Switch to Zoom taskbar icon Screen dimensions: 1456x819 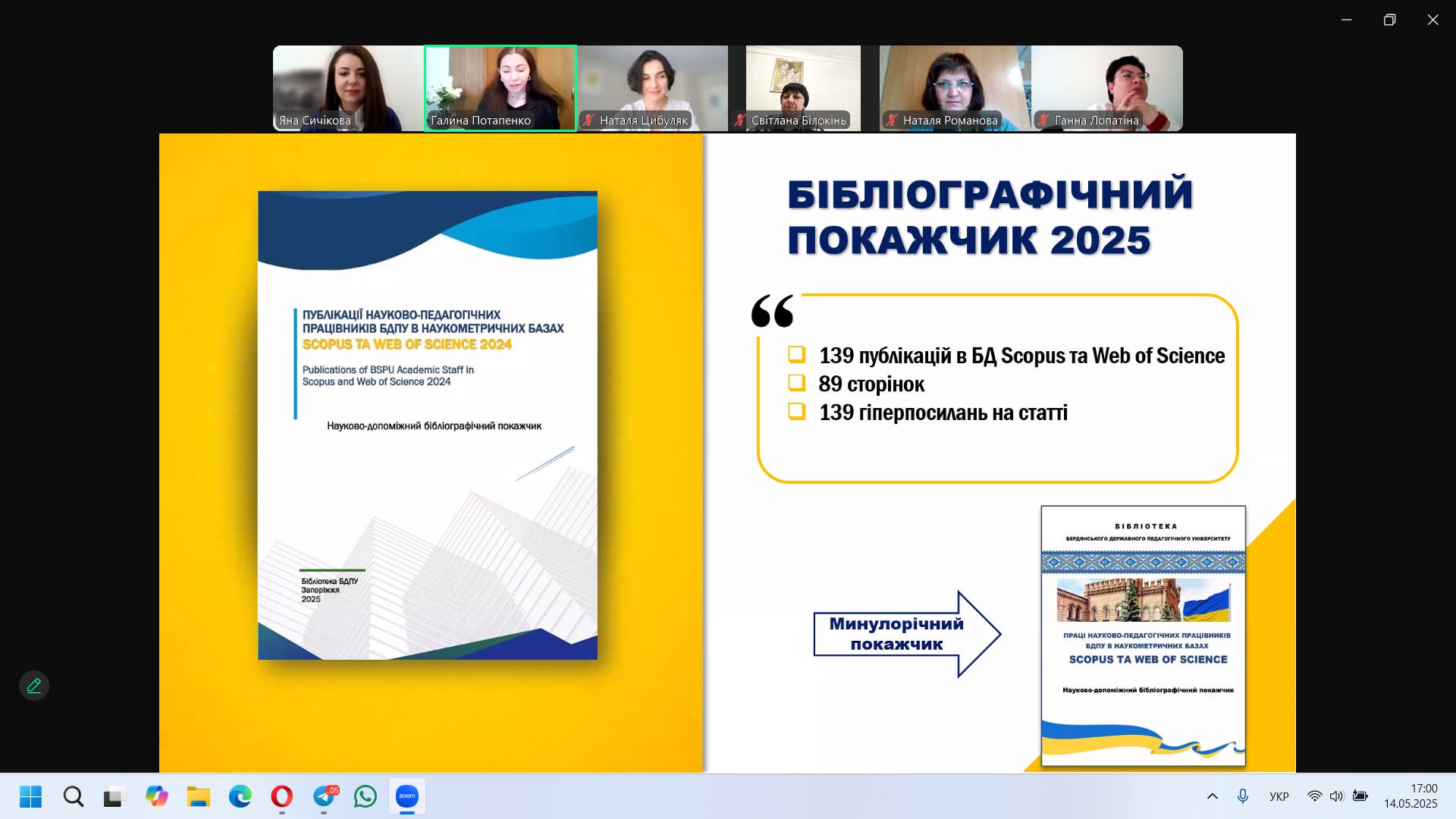pyautogui.click(x=407, y=796)
